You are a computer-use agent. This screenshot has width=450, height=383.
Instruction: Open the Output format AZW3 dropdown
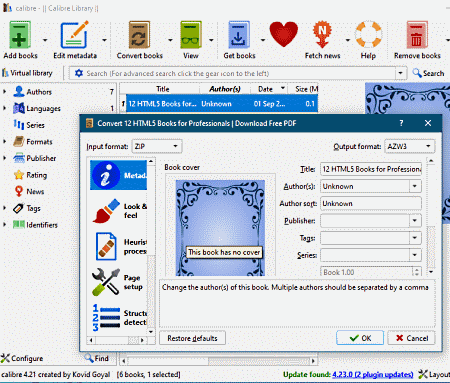click(x=409, y=146)
